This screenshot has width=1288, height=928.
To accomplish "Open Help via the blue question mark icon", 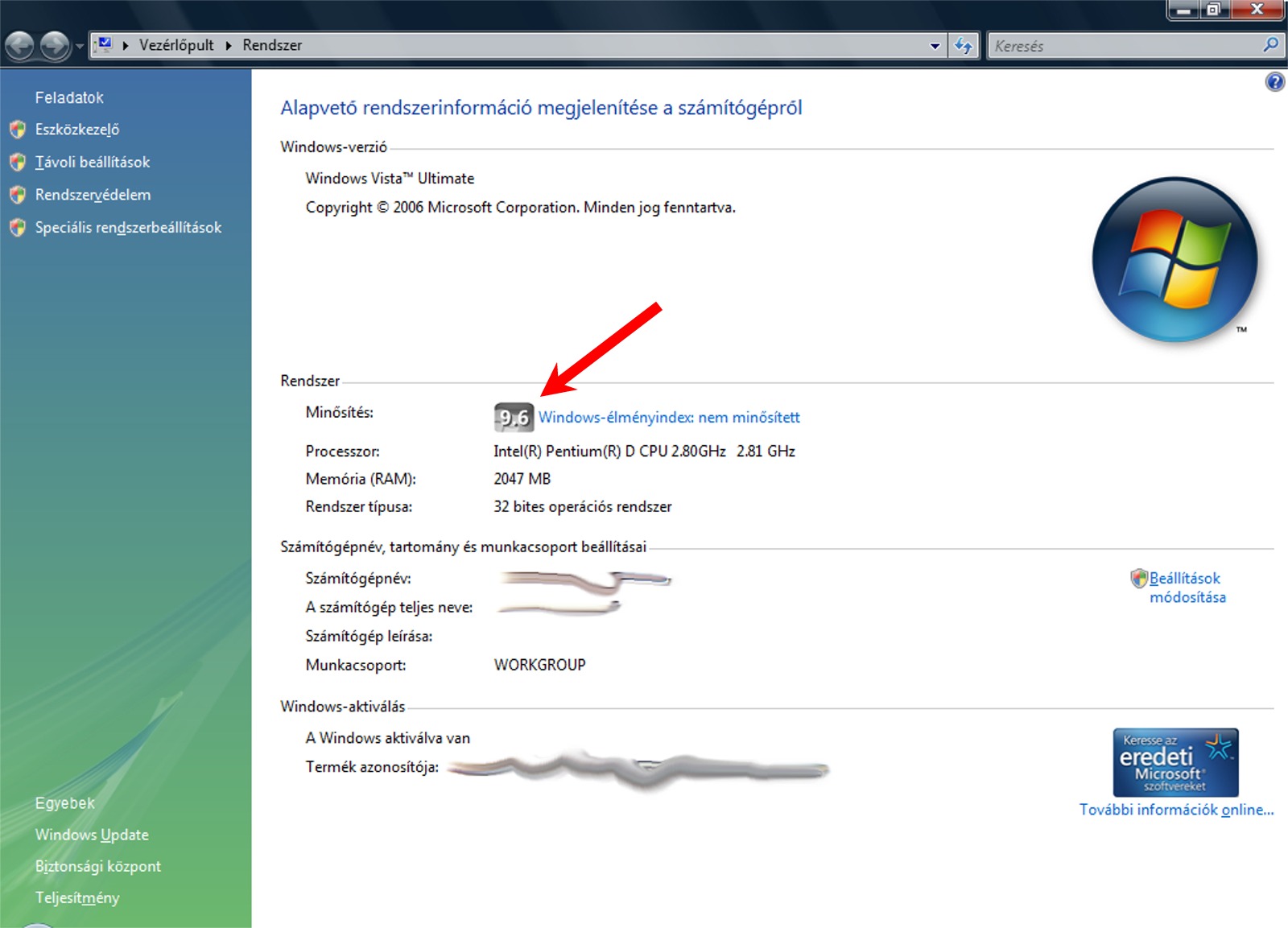I will (1275, 81).
